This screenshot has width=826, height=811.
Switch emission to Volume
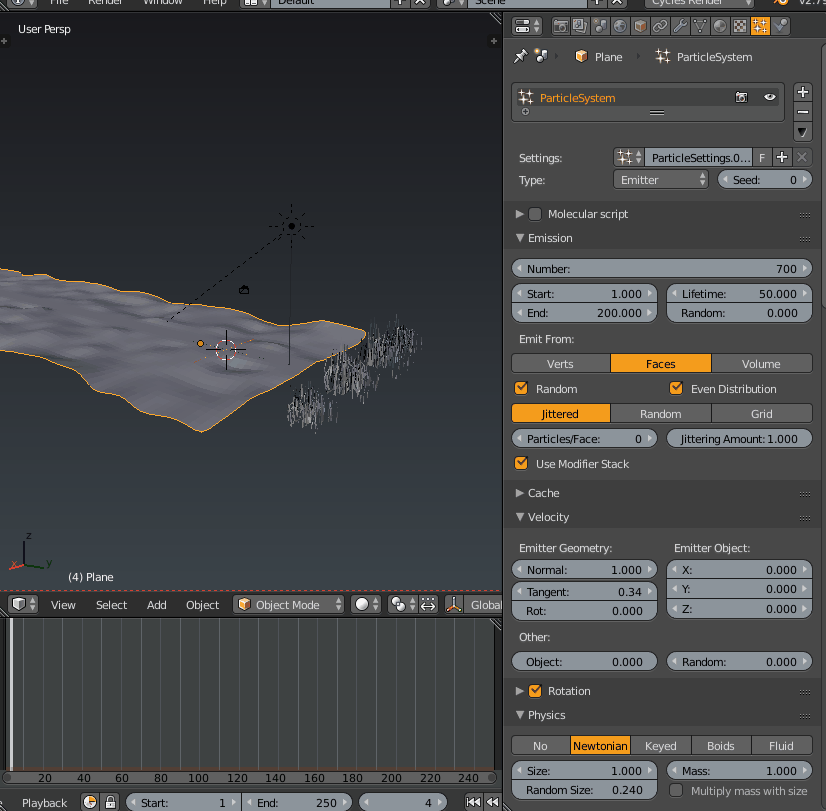(x=762, y=363)
